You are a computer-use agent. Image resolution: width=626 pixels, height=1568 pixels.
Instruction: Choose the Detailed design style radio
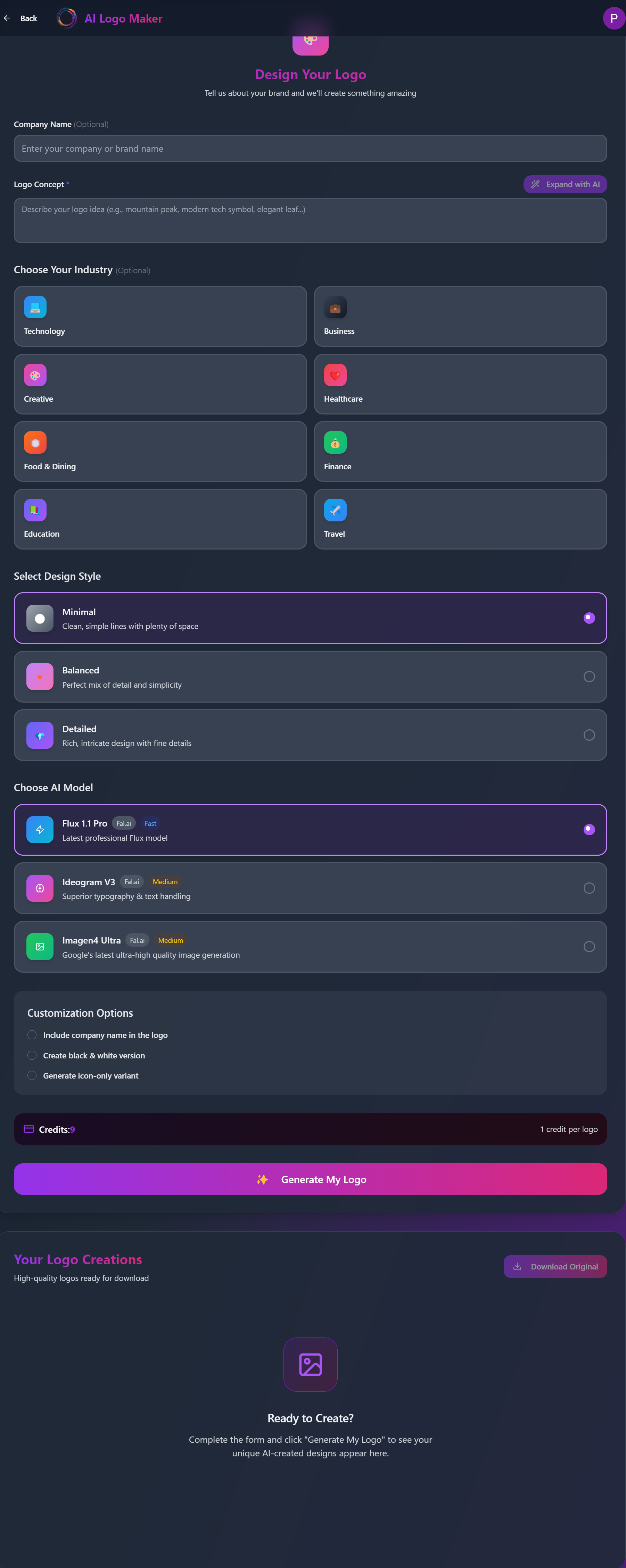coord(589,735)
